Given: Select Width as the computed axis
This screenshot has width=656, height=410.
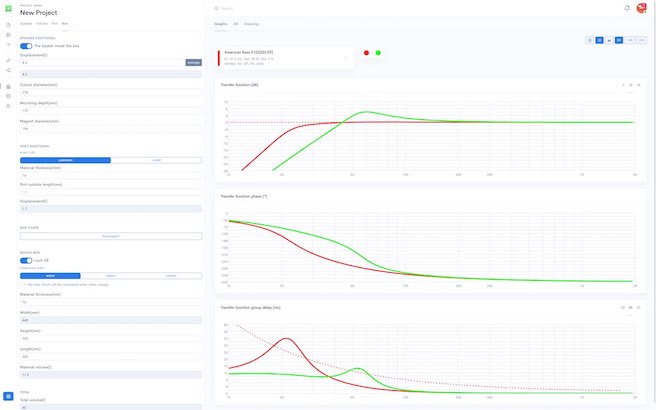Looking at the screenshot, I should [x=50, y=276].
